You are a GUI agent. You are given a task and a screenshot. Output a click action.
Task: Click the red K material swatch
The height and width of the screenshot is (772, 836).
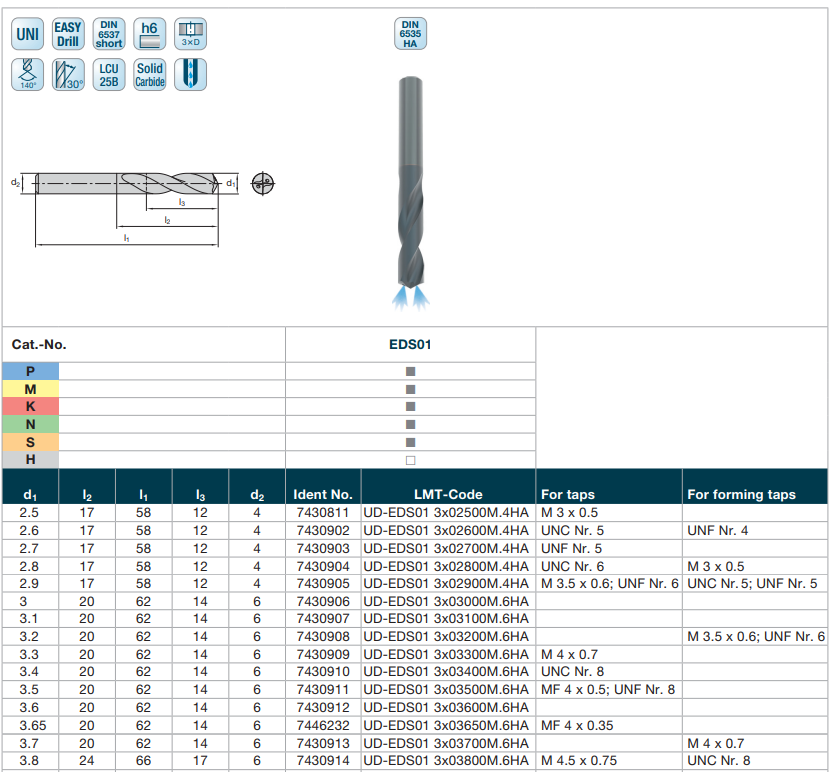click(x=30, y=407)
